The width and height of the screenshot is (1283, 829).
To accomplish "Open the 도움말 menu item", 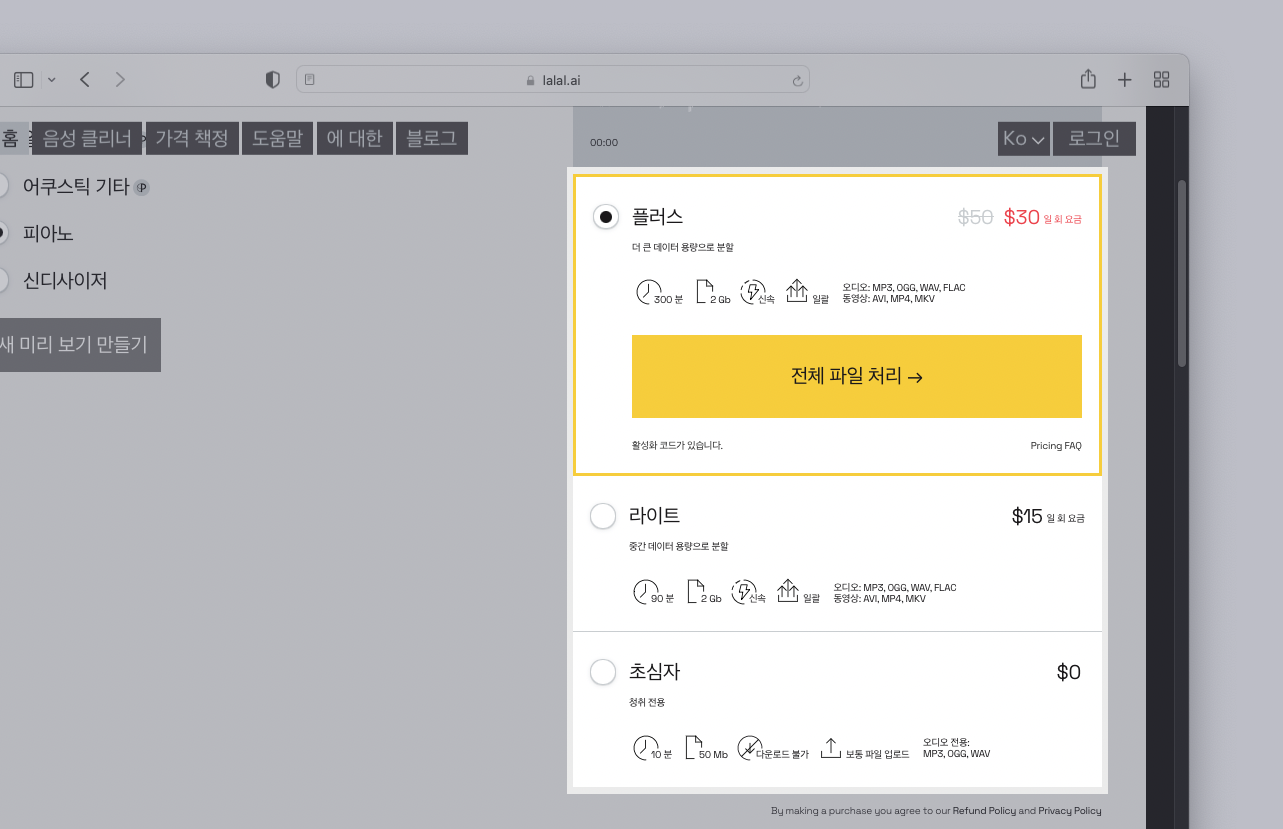I will point(277,139).
